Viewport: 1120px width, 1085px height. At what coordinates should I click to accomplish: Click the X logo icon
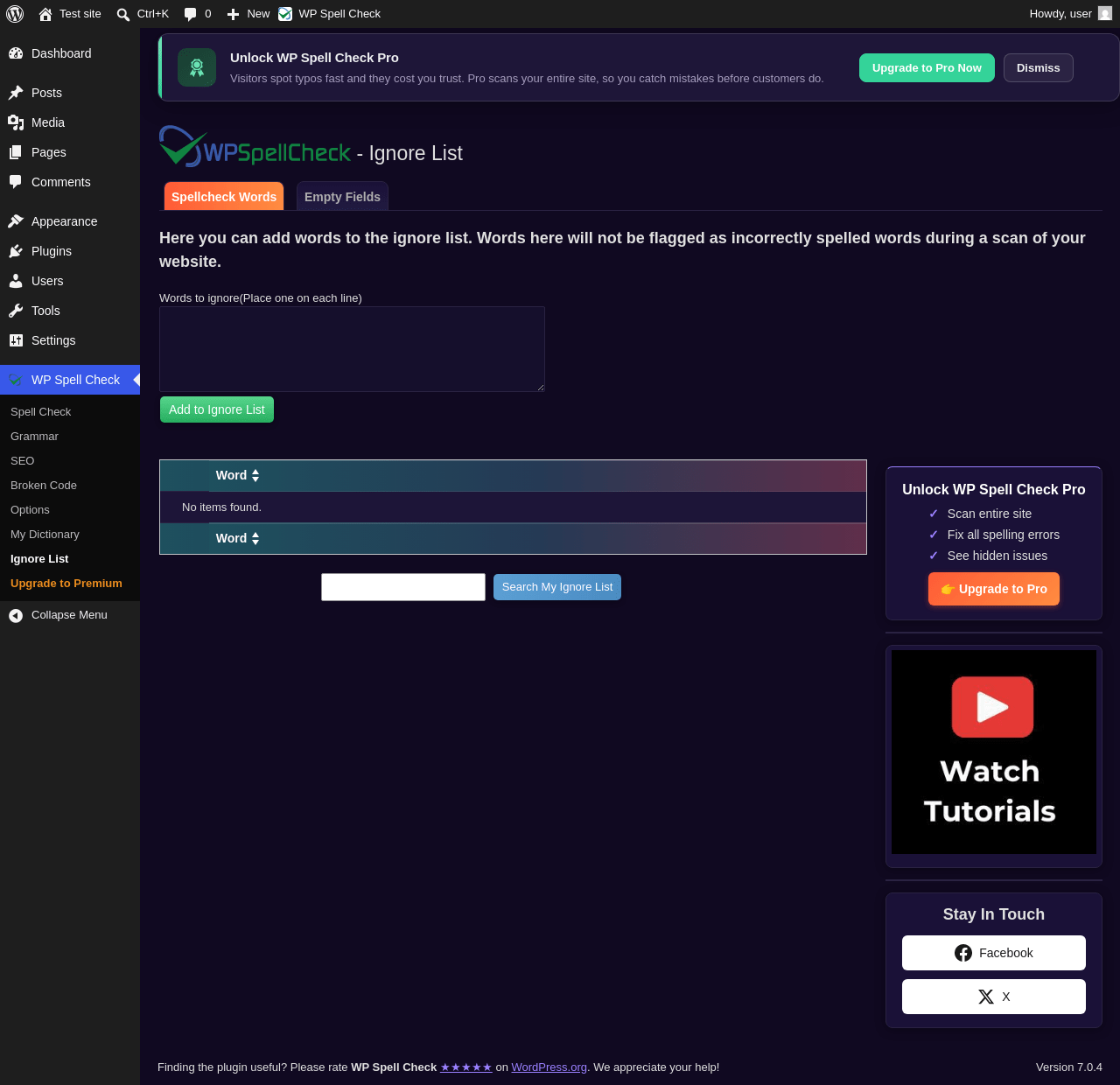986,997
